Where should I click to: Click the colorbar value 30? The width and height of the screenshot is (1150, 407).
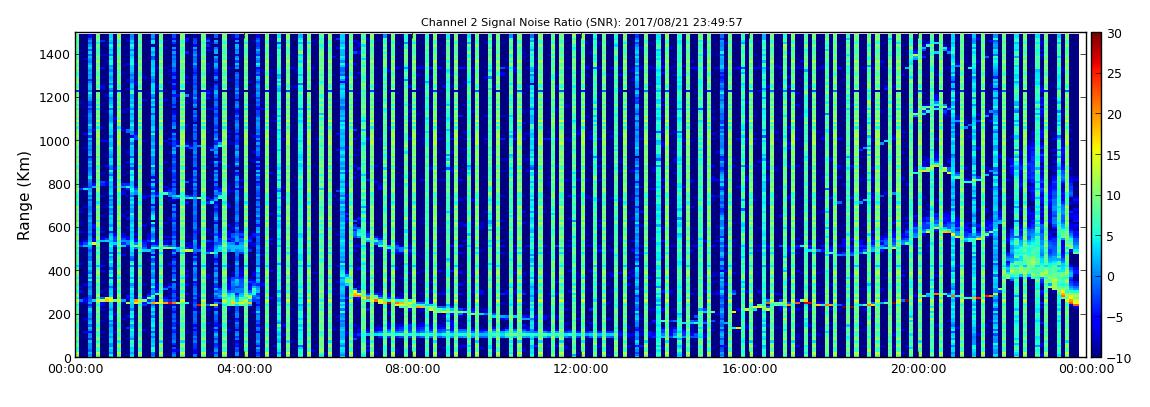[x=1115, y=33]
